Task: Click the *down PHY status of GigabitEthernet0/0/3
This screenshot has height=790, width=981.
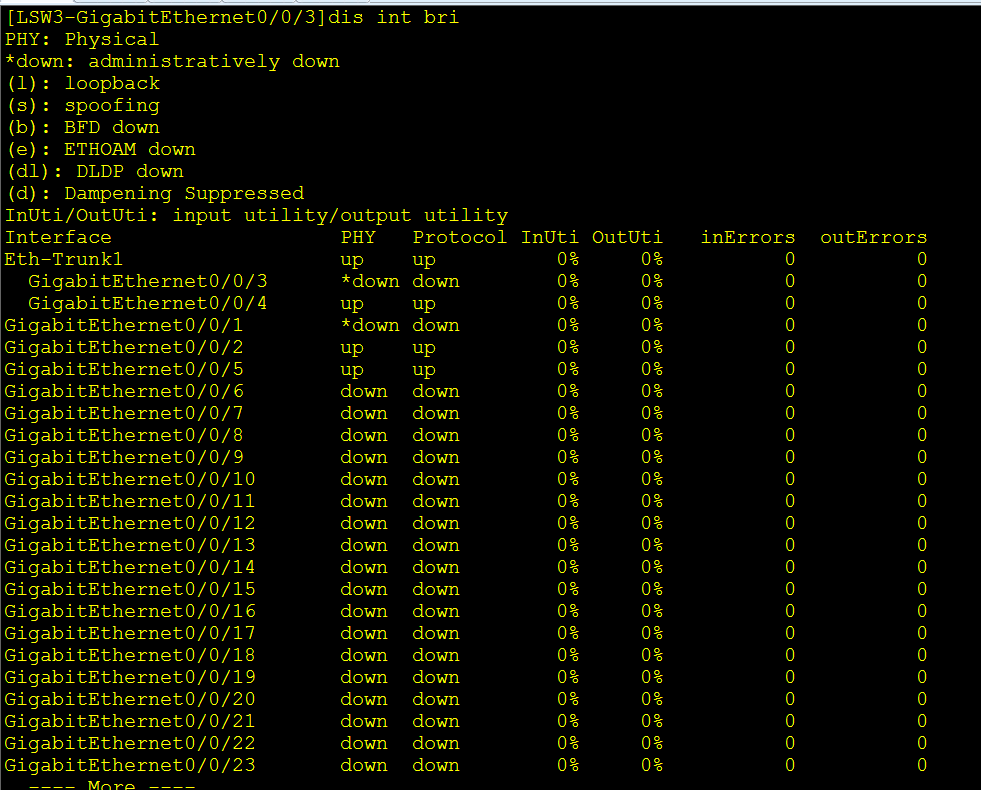Action: coord(369,281)
